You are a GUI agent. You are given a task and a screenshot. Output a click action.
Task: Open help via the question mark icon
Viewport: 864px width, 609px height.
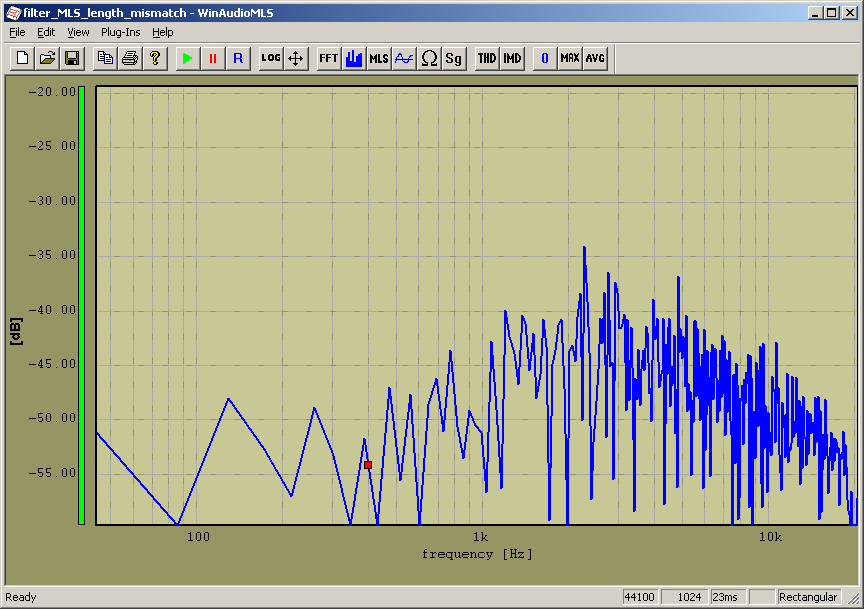coord(155,58)
